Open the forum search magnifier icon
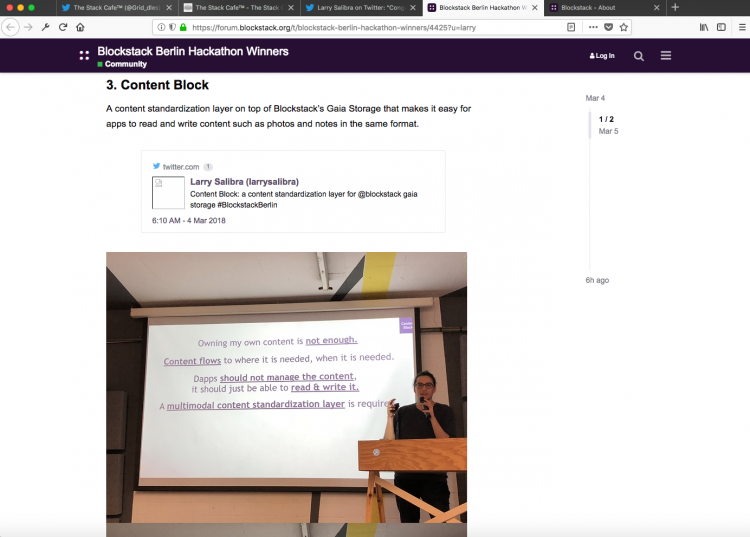 (x=639, y=56)
